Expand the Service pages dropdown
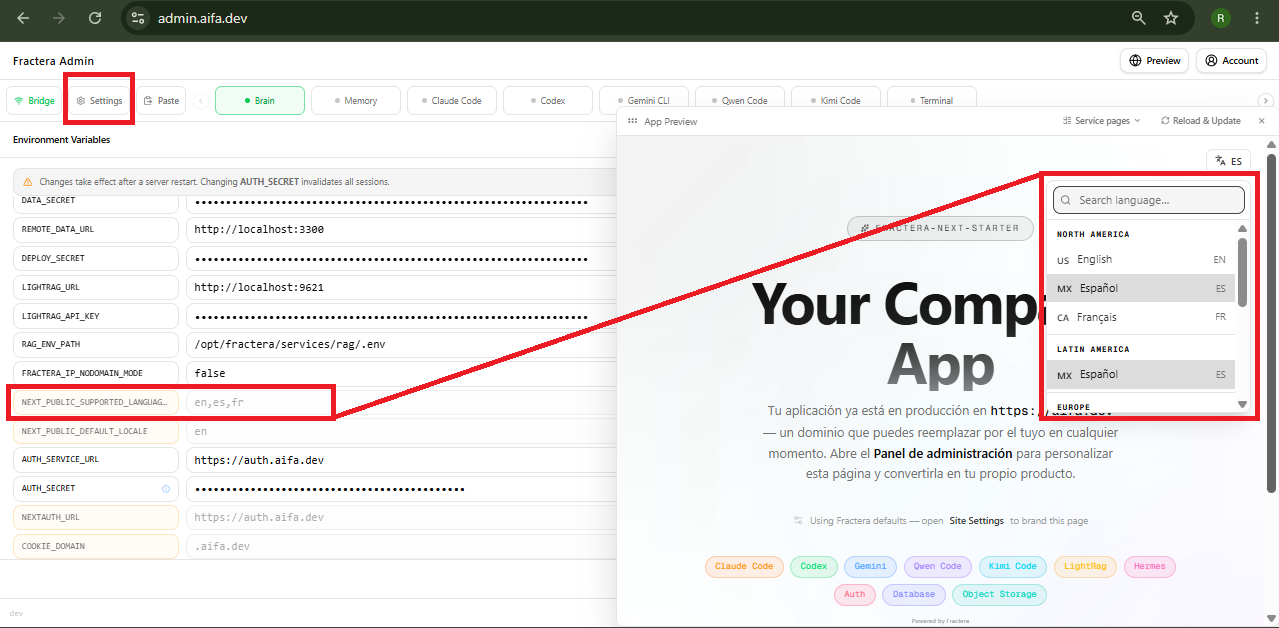 point(1100,121)
